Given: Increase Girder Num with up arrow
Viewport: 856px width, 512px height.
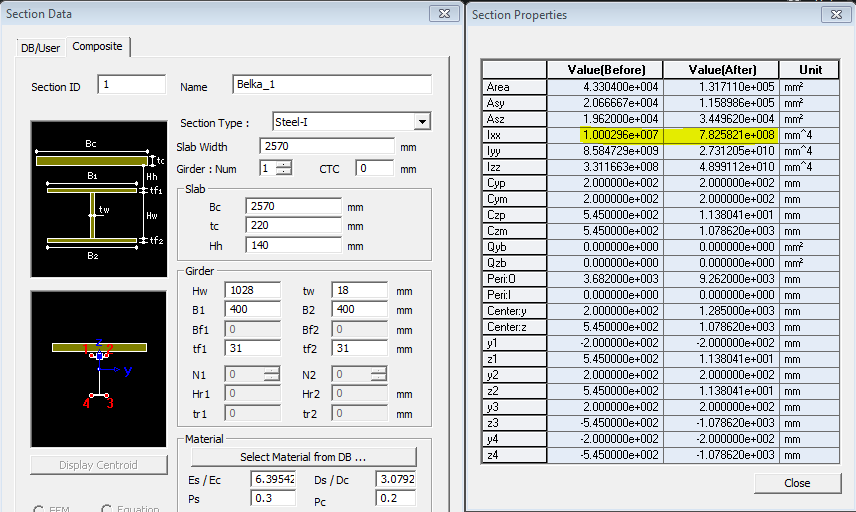Looking at the screenshot, I should coord(283,164).
